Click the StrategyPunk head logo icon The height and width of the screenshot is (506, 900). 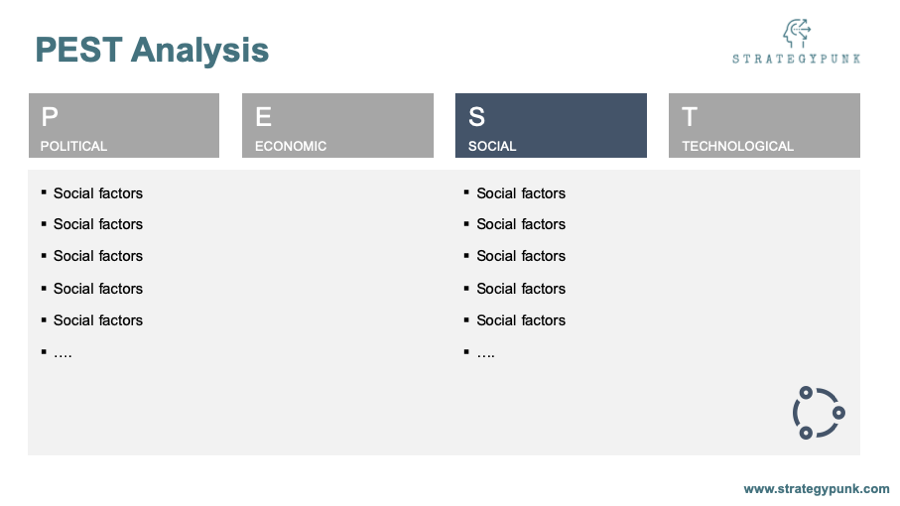pyautogui.click(x=797, y=33)
